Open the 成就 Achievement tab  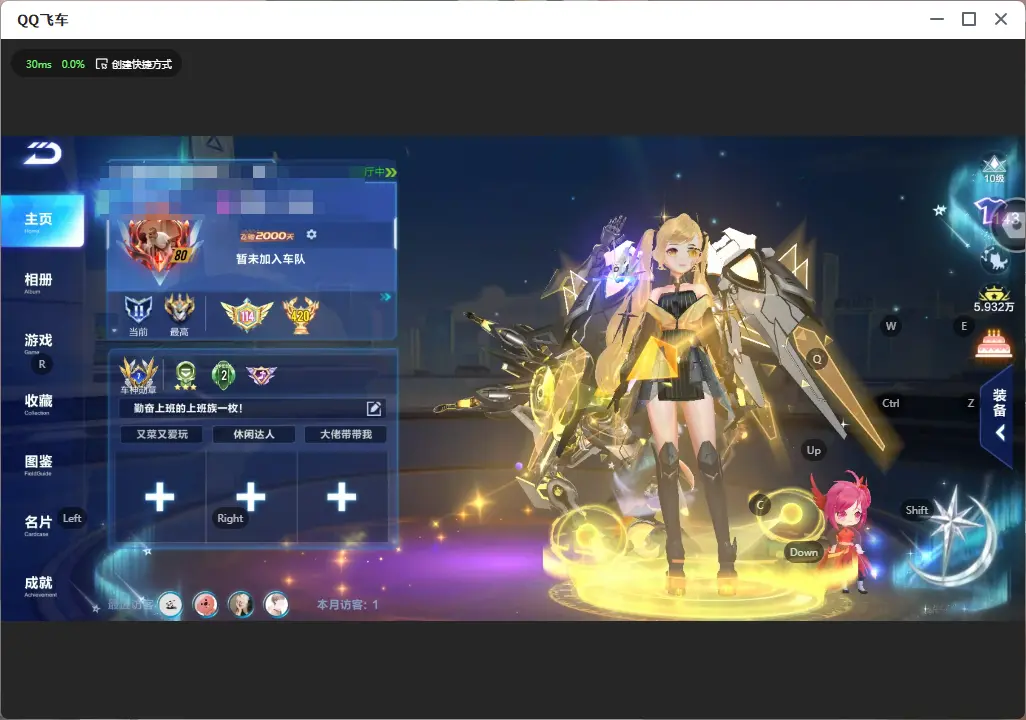pyautogui.click(x=38, y=585)
